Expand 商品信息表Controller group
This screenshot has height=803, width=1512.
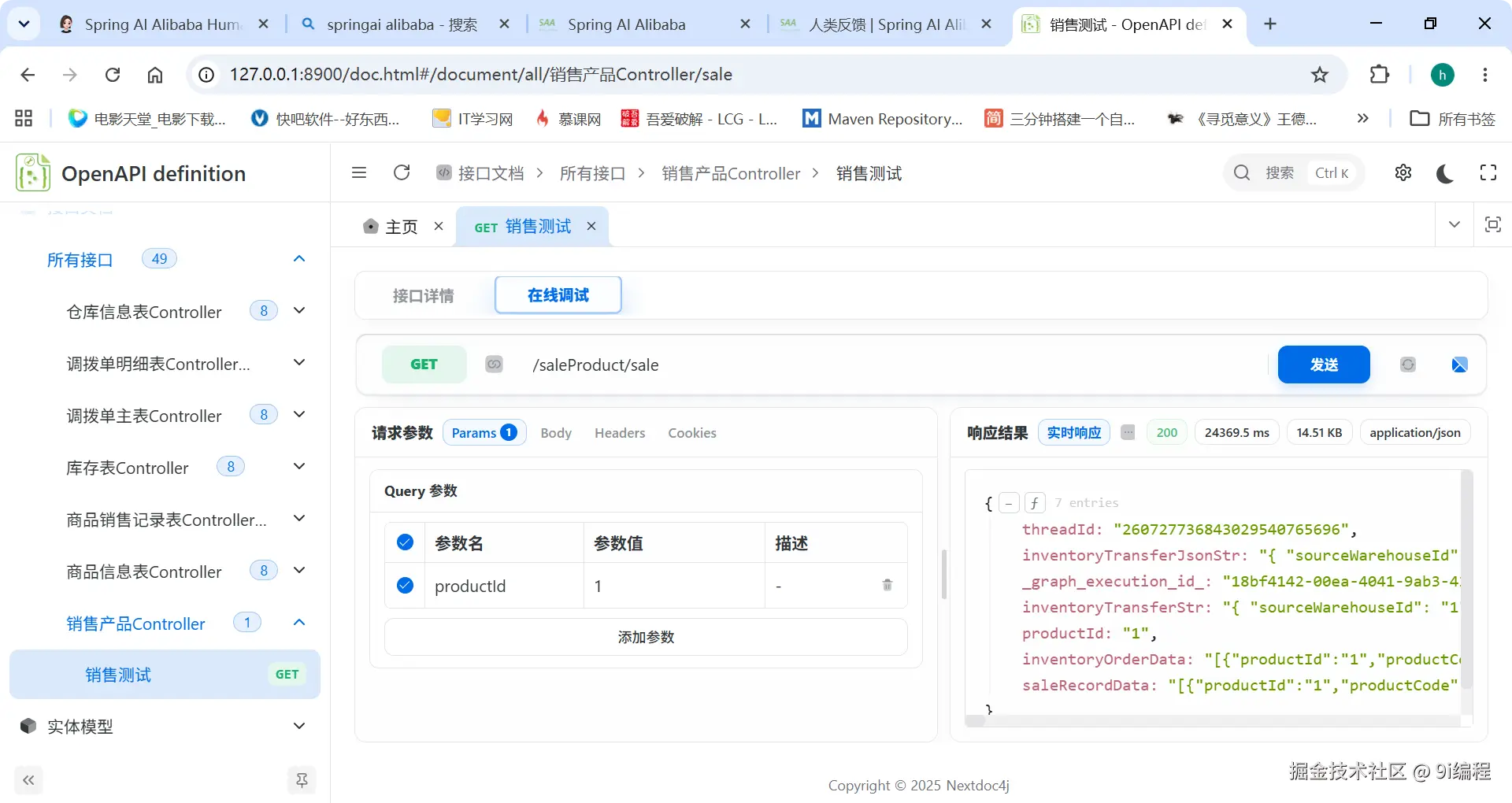(x=299, y=571)
